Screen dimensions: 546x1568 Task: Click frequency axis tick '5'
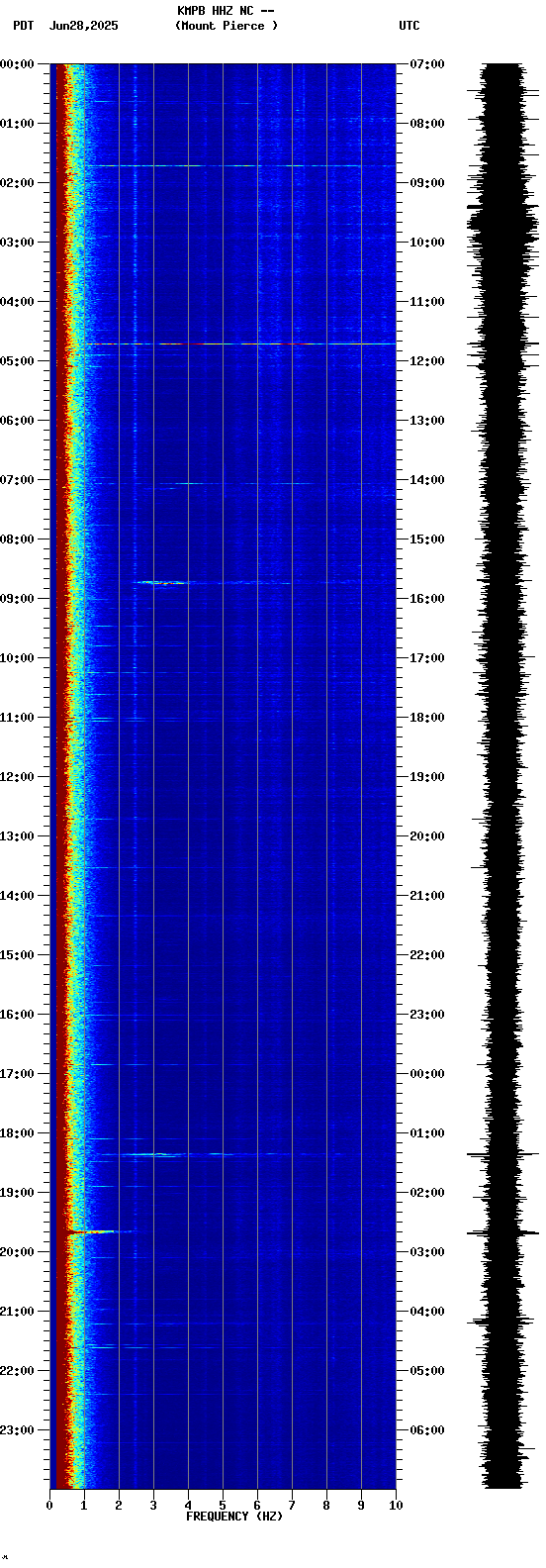click(223, 1506)
